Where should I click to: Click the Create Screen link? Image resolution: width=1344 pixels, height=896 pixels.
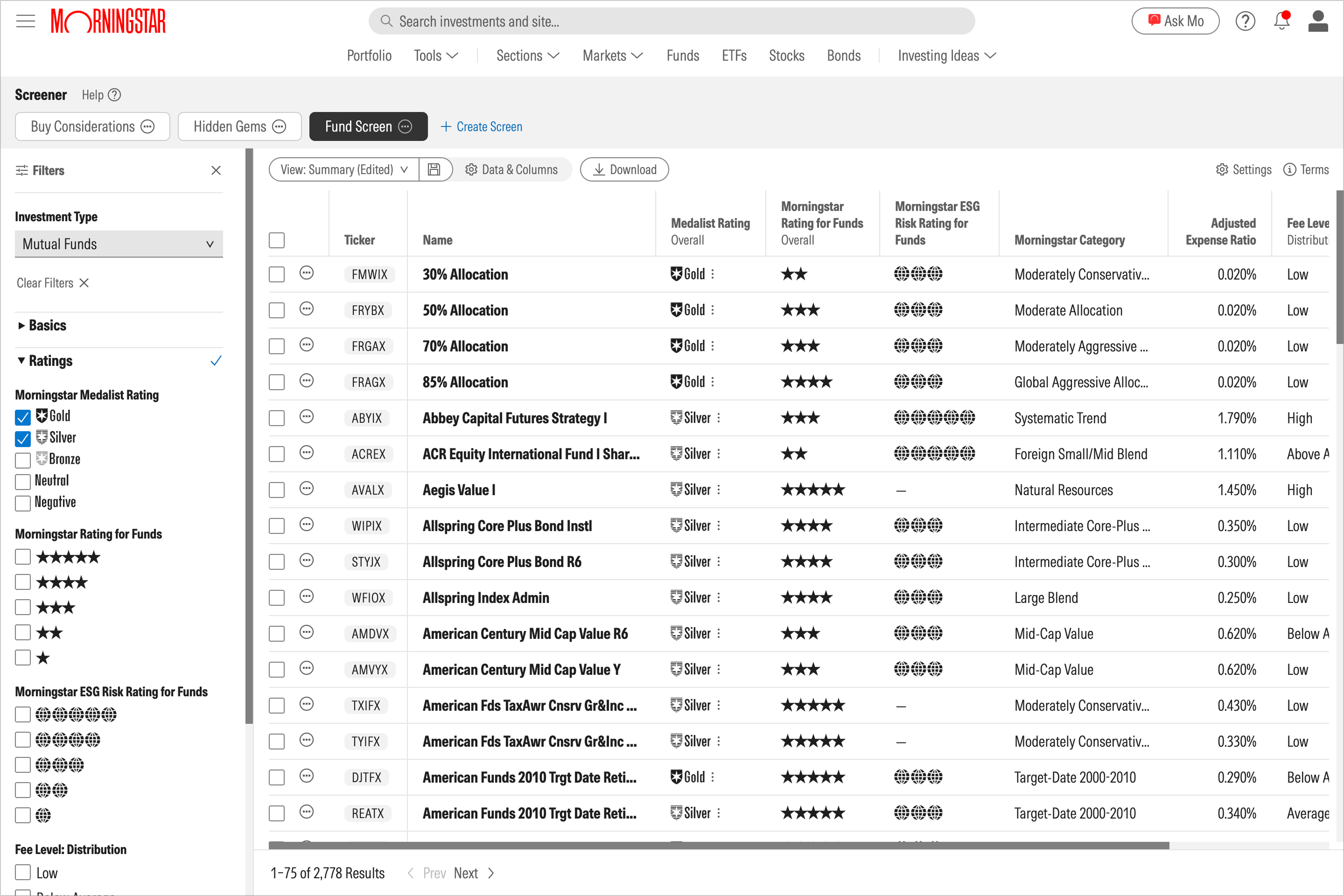482,127
